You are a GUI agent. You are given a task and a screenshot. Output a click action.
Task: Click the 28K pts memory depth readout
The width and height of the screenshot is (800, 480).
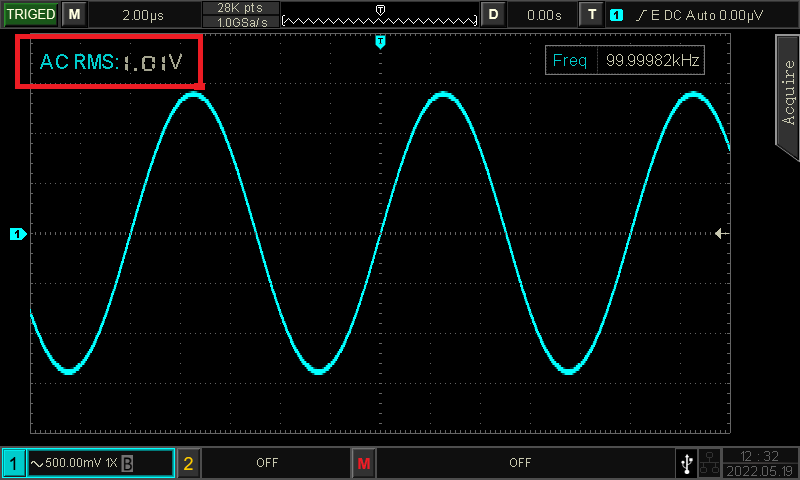coord(239,8)
